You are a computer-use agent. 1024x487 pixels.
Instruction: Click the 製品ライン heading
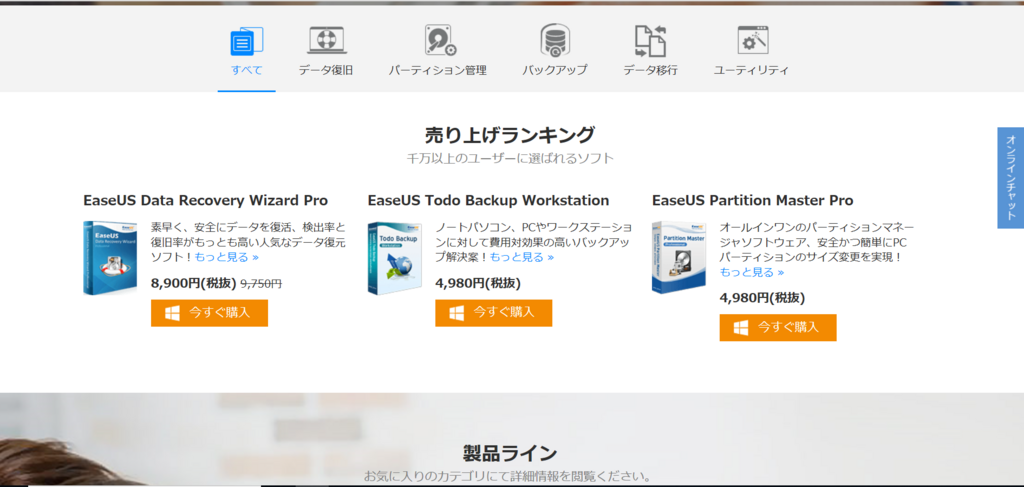click(x=510, y=452)
